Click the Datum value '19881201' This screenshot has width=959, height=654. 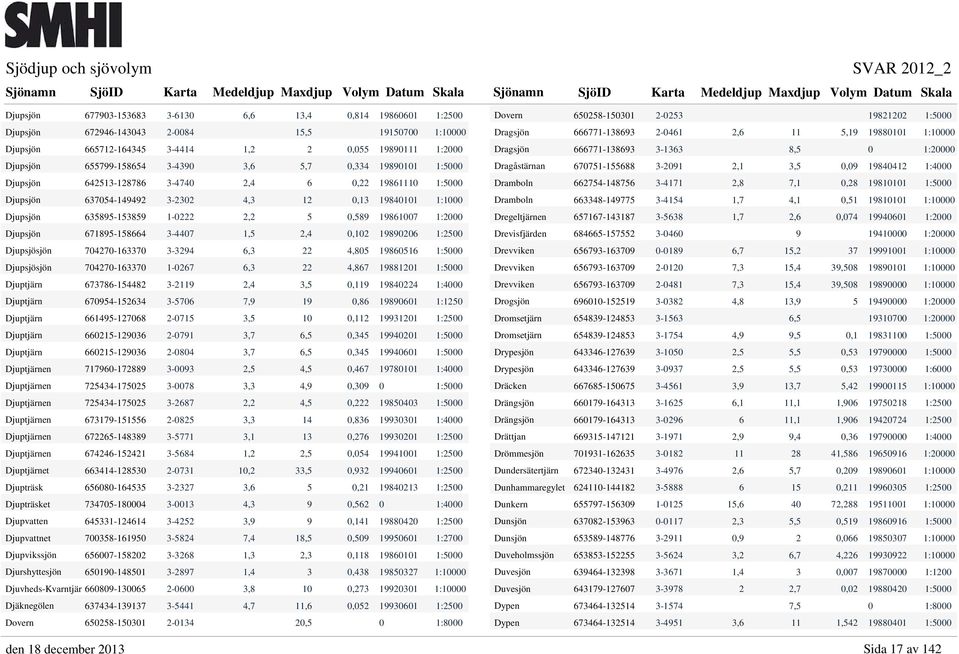click(398, 267)
